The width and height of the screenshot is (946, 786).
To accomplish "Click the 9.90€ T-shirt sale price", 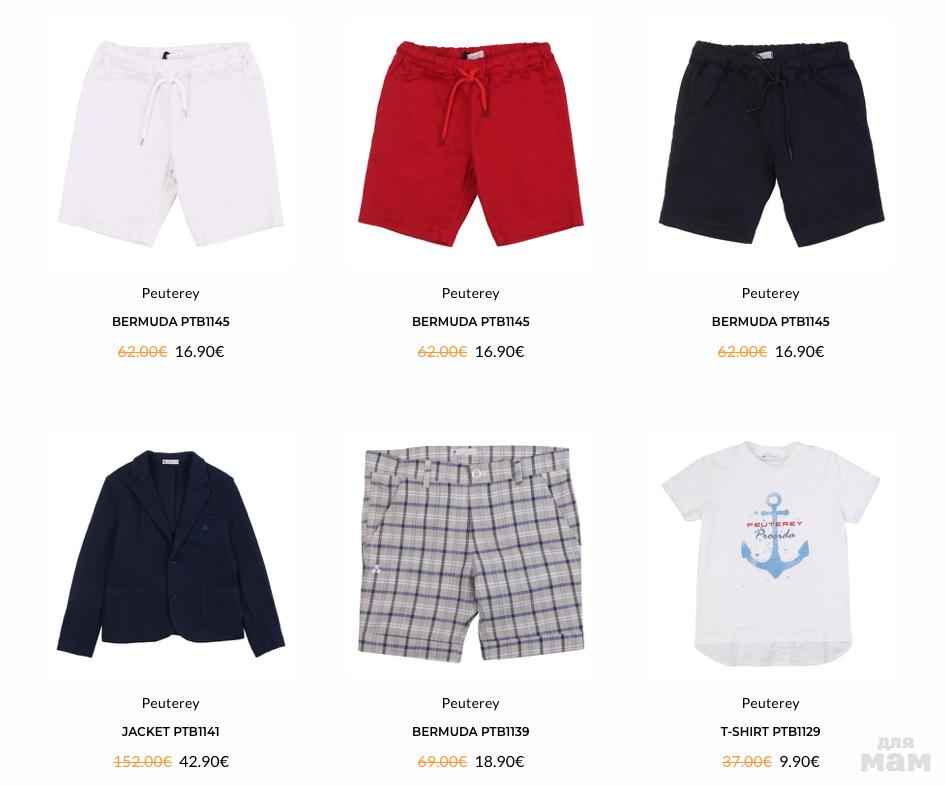I will pos(799,762).
